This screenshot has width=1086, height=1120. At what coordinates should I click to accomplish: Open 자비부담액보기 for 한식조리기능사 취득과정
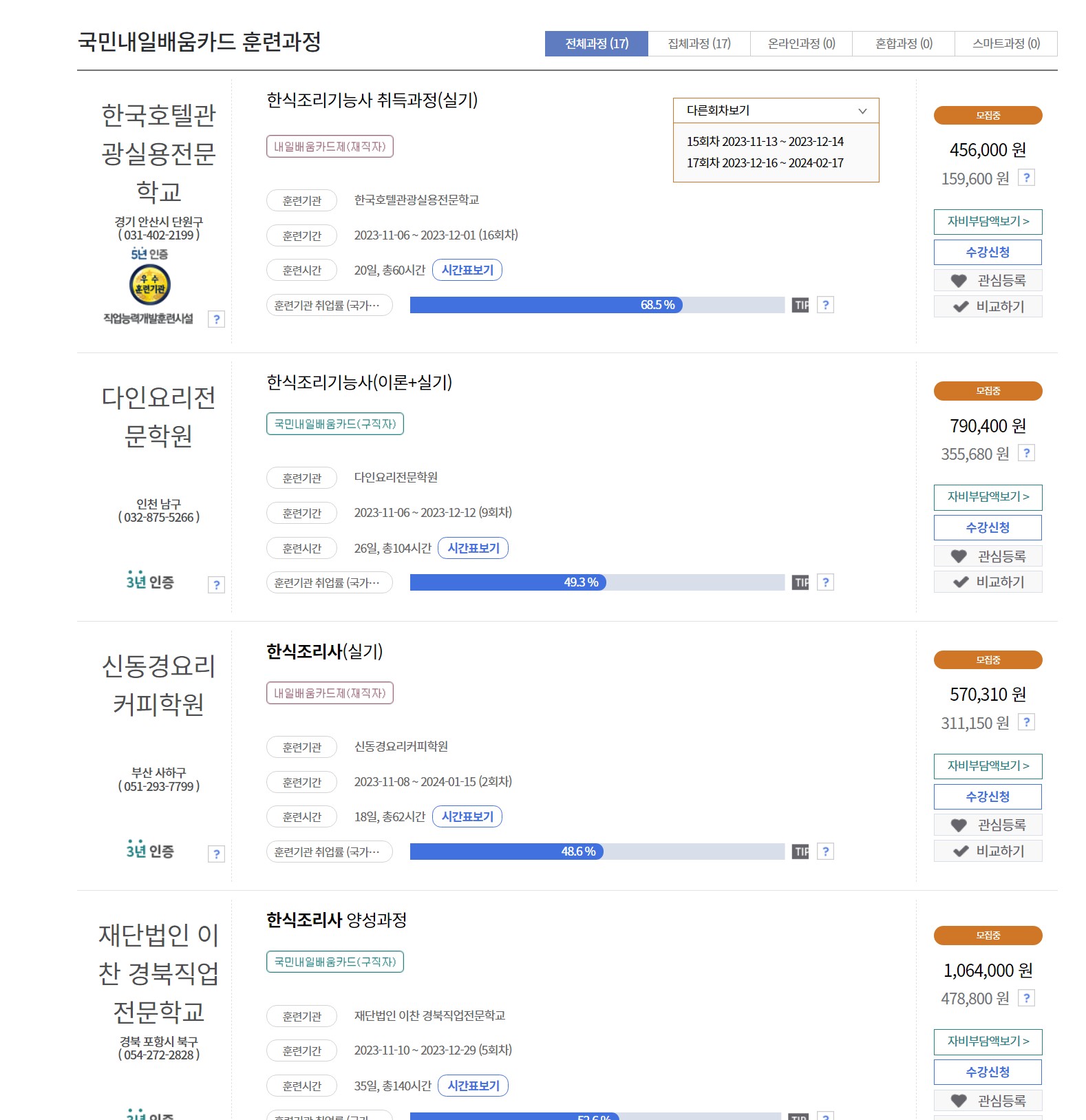pyautogui.click(x=988, y=222)
